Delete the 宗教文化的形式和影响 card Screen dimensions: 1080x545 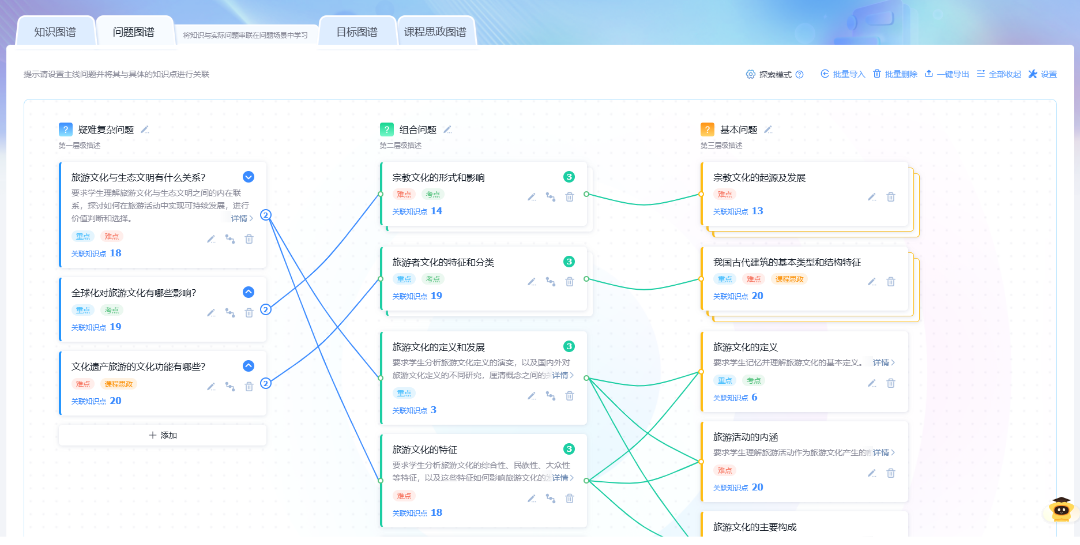tap(570, 197)
